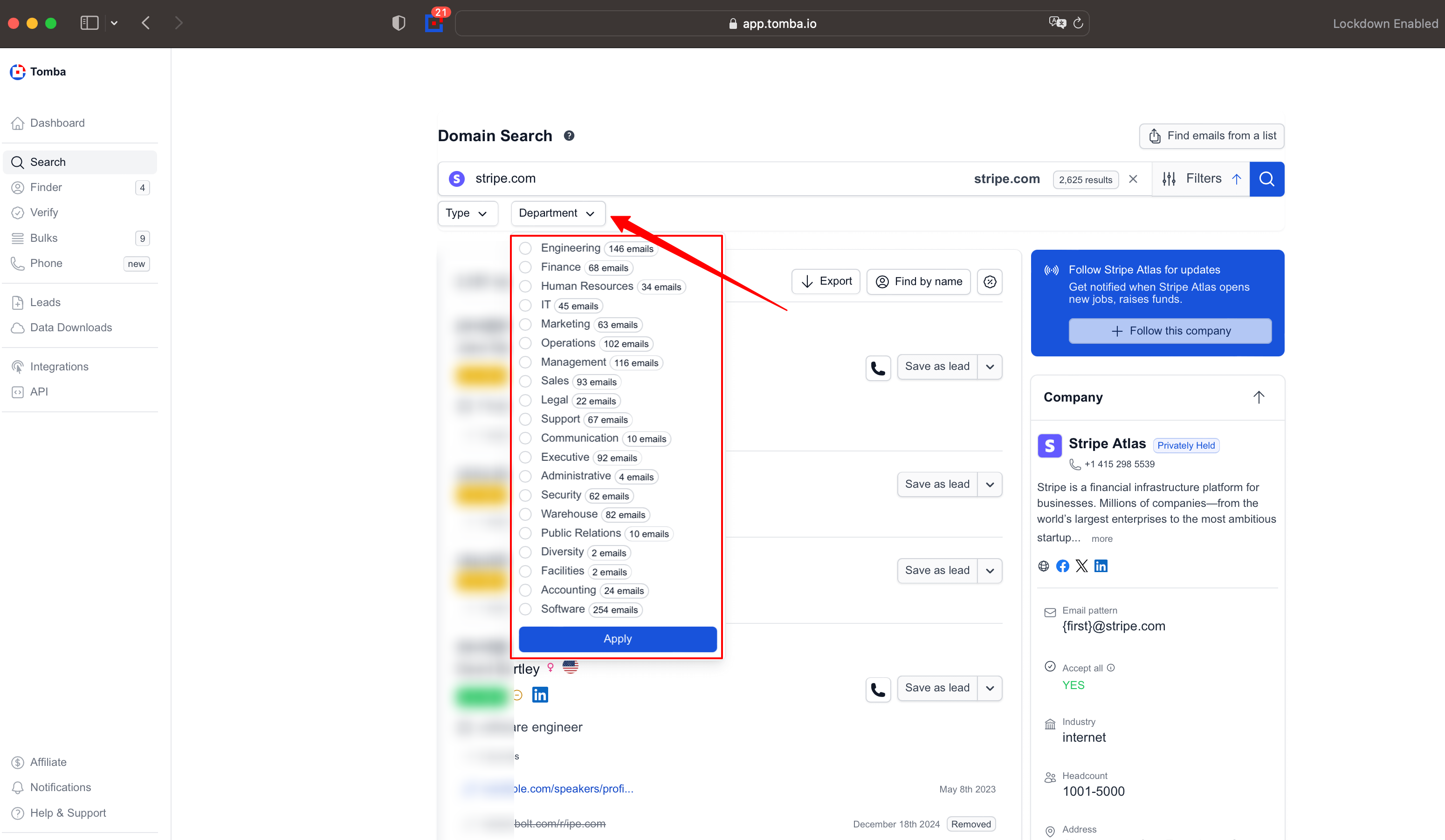Click the blue search magnifier button
The width and height of the screenshot is (1445, 840).
point(1266,179)
